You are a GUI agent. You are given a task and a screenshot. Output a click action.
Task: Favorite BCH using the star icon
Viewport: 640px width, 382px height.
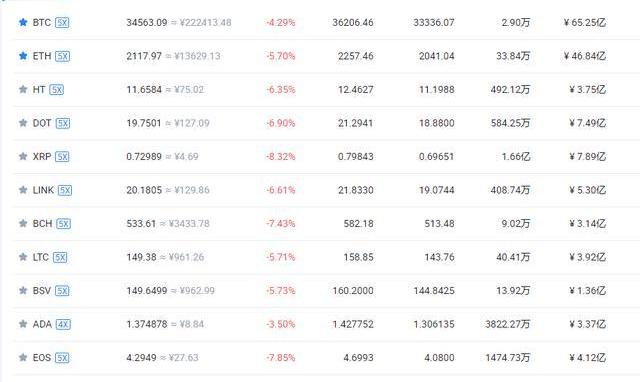23,223
